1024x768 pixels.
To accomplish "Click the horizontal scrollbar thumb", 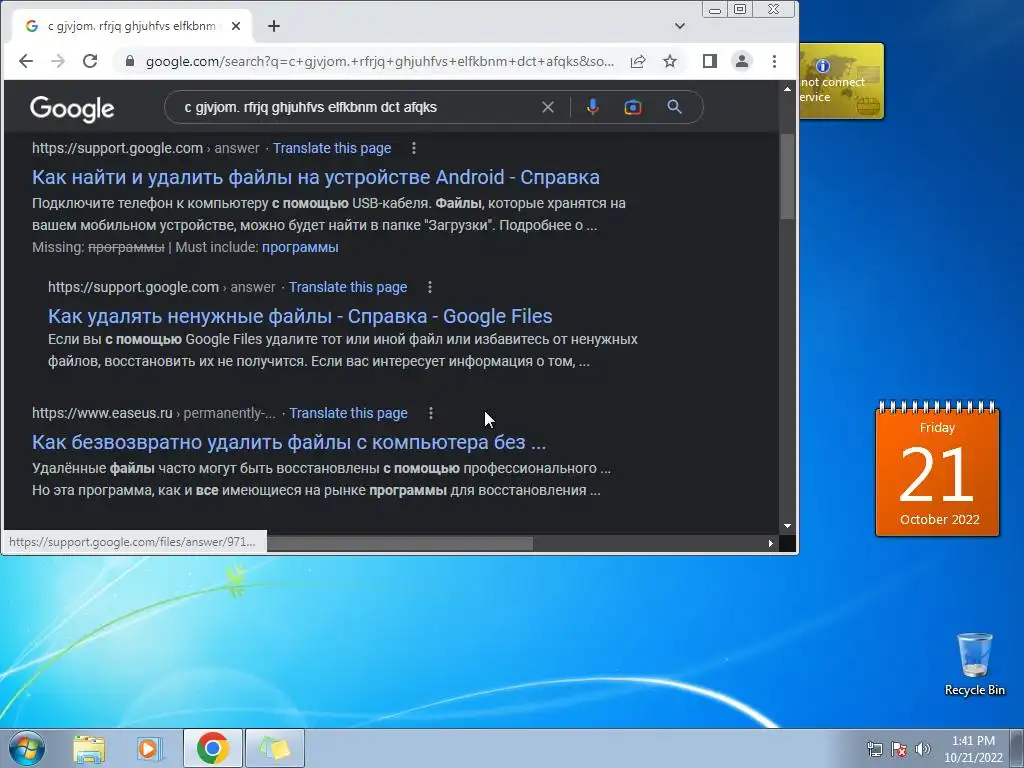I will [x=400, y=543].
